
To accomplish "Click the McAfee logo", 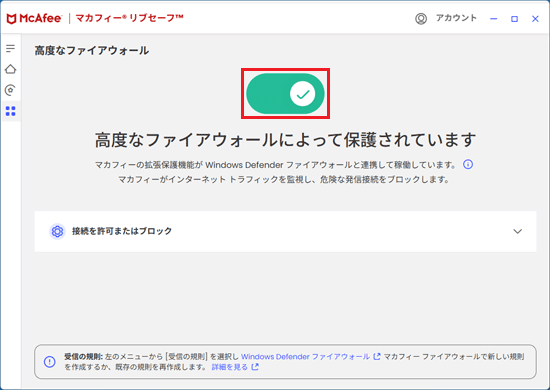I will (34, 18).
